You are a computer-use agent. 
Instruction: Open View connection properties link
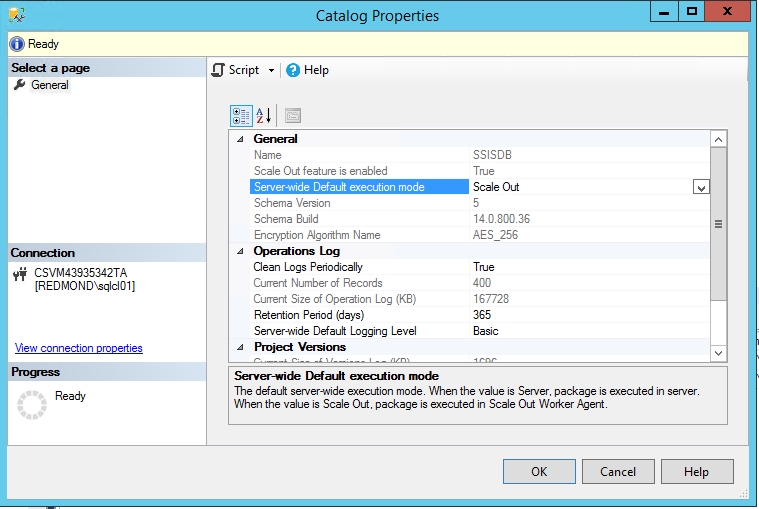(79, 348)
